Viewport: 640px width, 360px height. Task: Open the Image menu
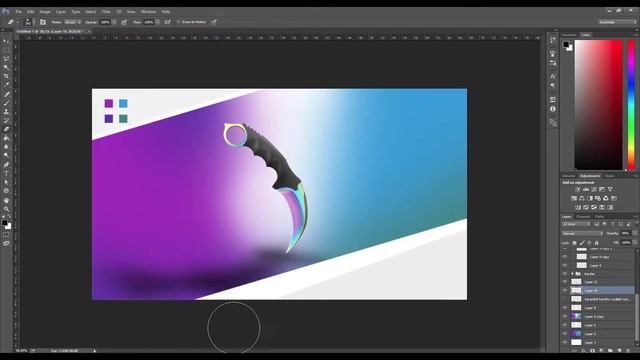coord(45,12)
